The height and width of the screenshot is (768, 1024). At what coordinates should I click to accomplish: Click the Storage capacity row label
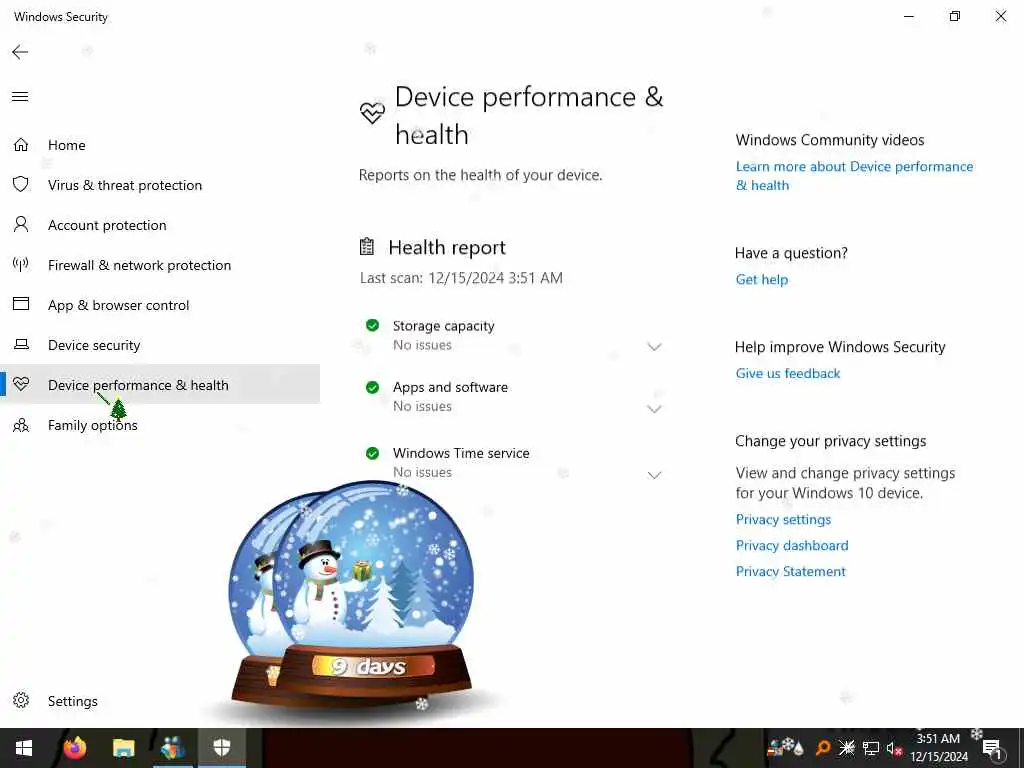443,326
